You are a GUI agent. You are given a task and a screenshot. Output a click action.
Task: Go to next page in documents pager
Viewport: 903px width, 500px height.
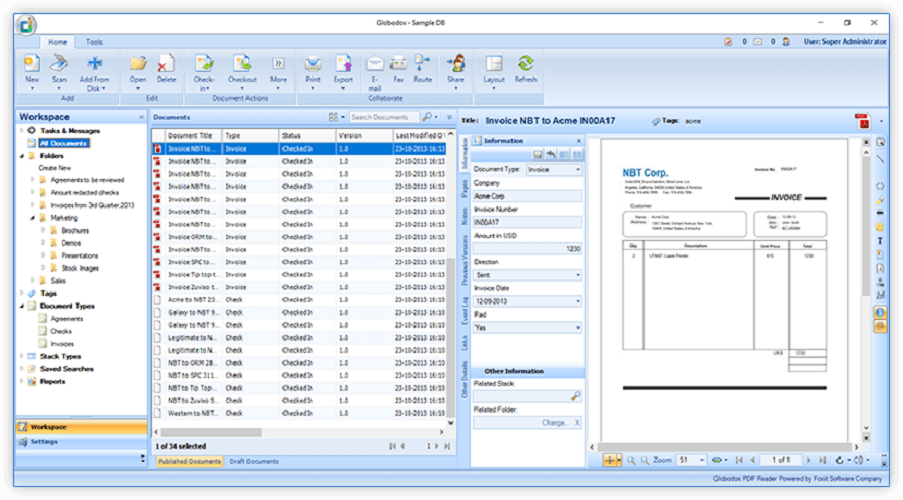[x=437, y=446]
